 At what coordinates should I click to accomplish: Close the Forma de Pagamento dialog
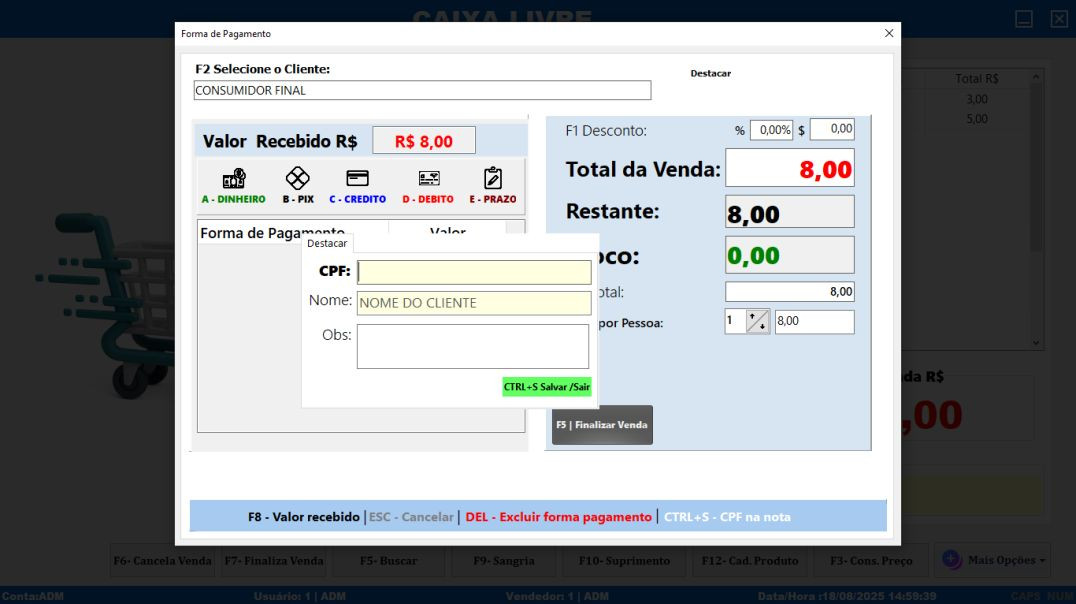(889, 33)
